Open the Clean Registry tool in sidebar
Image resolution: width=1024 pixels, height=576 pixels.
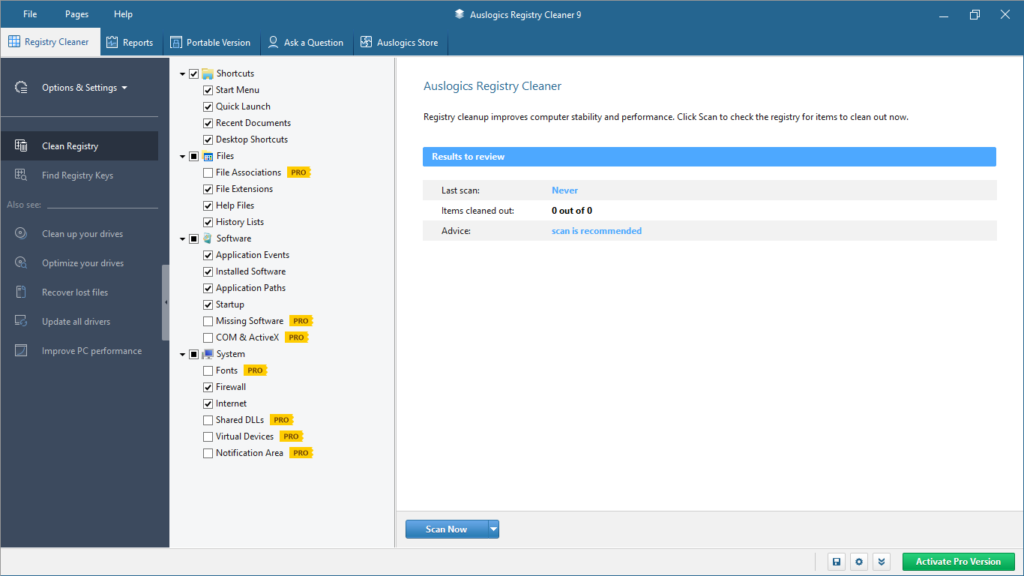(x=72, y=144)
